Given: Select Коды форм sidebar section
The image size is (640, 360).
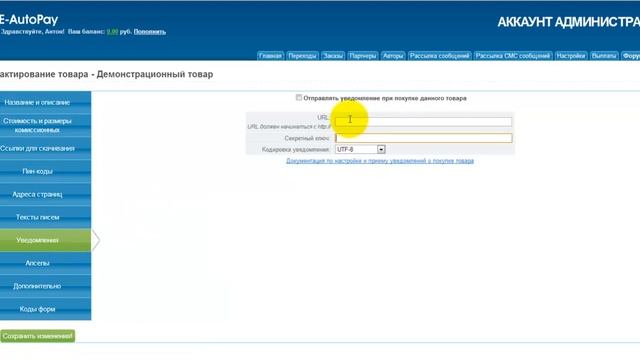Looking at the screenshot, I should (45, 309).
